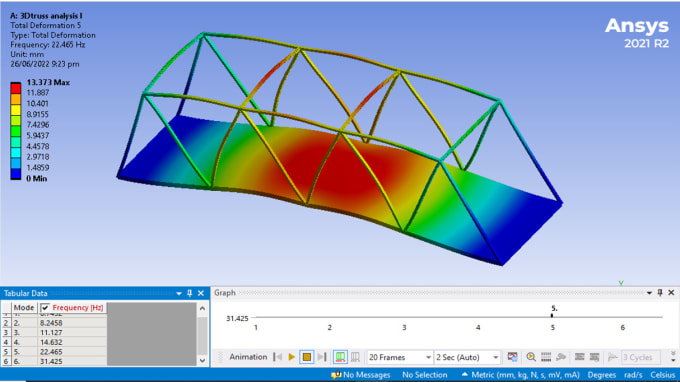Expand the Tabular Data panel options arrow

click(x=179, y=294)
